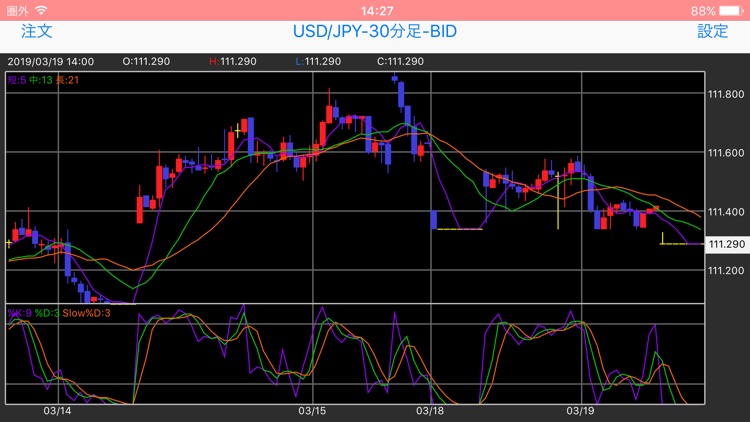Tap the battery icon in status bar
The width and height of the screenshot is (750, 422).
pos(731,11)
